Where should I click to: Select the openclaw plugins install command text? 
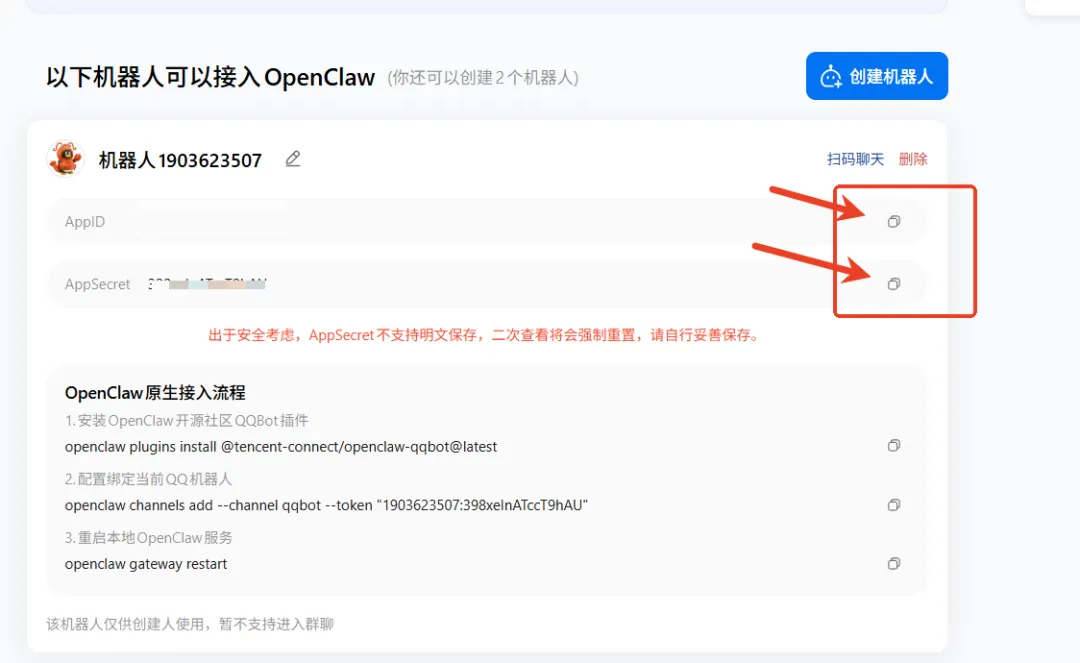point(281,447)
